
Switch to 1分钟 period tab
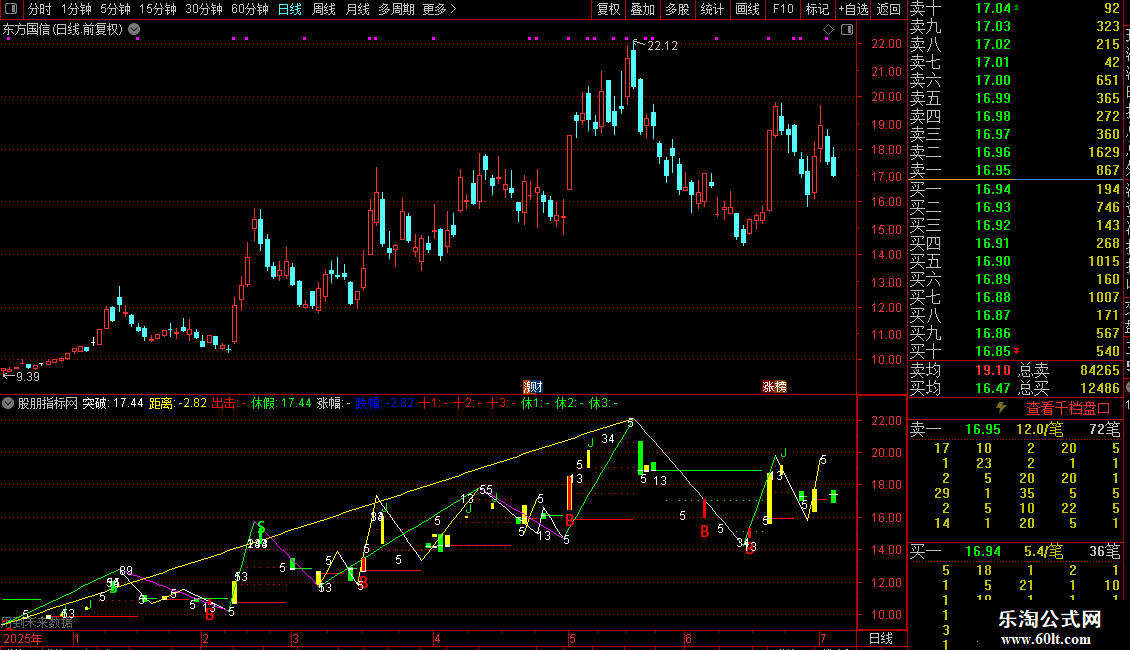[x=76, y=9]
